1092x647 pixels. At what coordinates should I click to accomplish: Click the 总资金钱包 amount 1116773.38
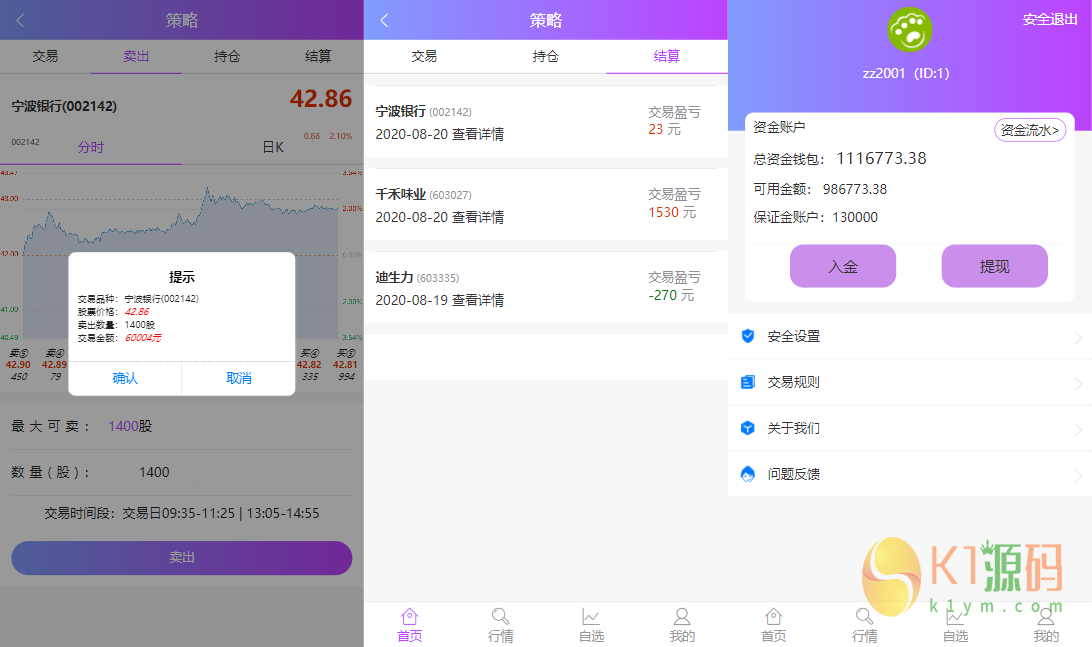coord(881,158)
